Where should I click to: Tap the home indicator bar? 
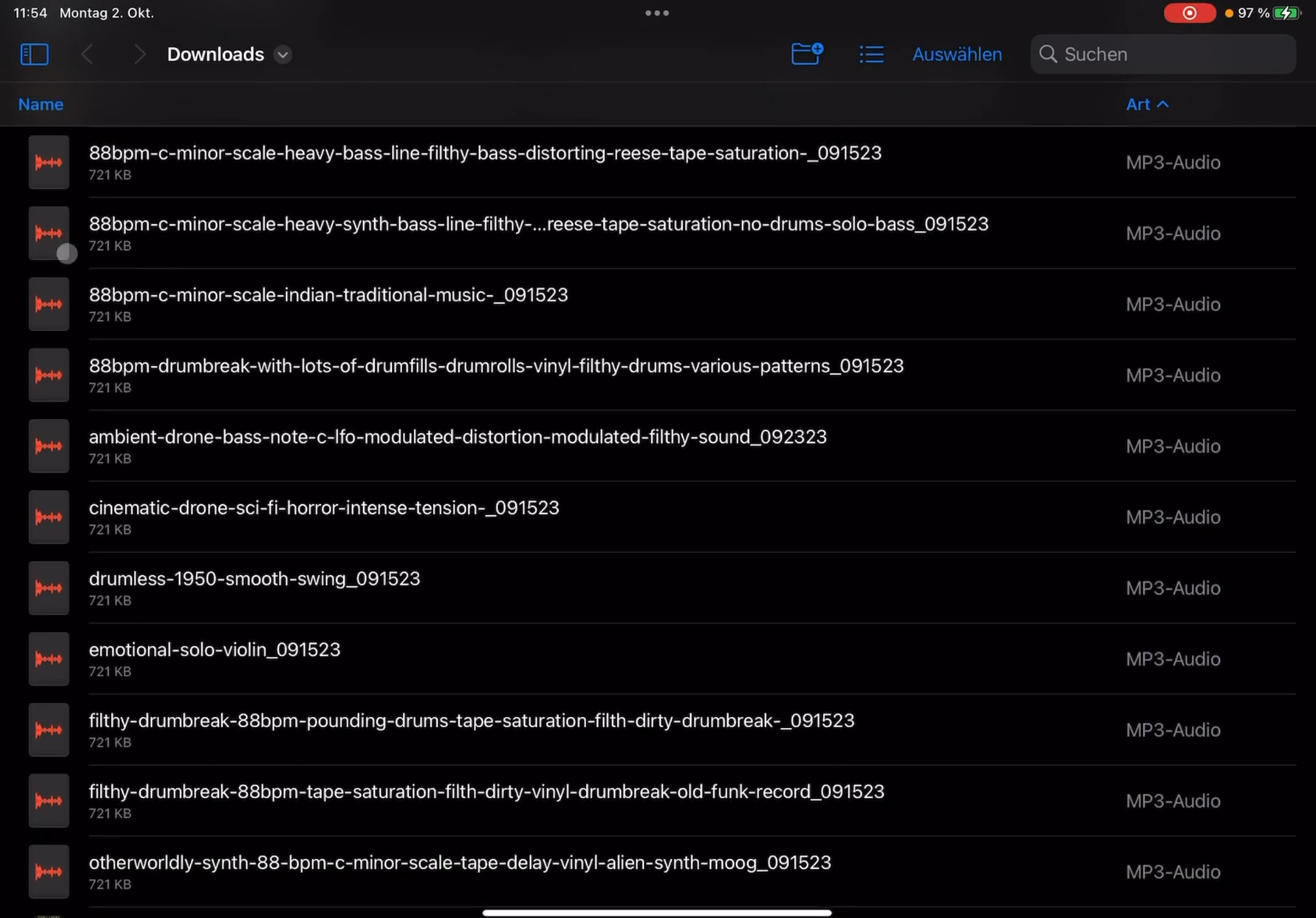[x=657, y=912]
